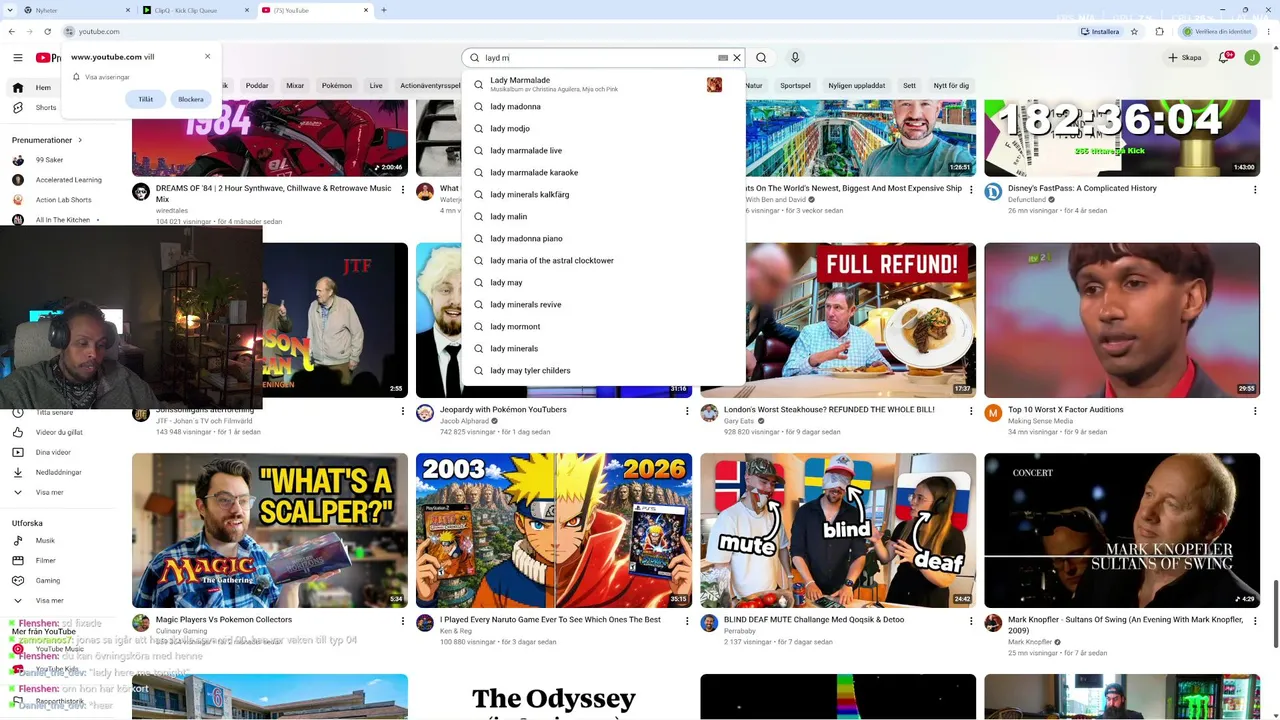Select the Mixar filter chip
Image resolution: width=1280 pixels, height=720 pixels.
[295, 86]
